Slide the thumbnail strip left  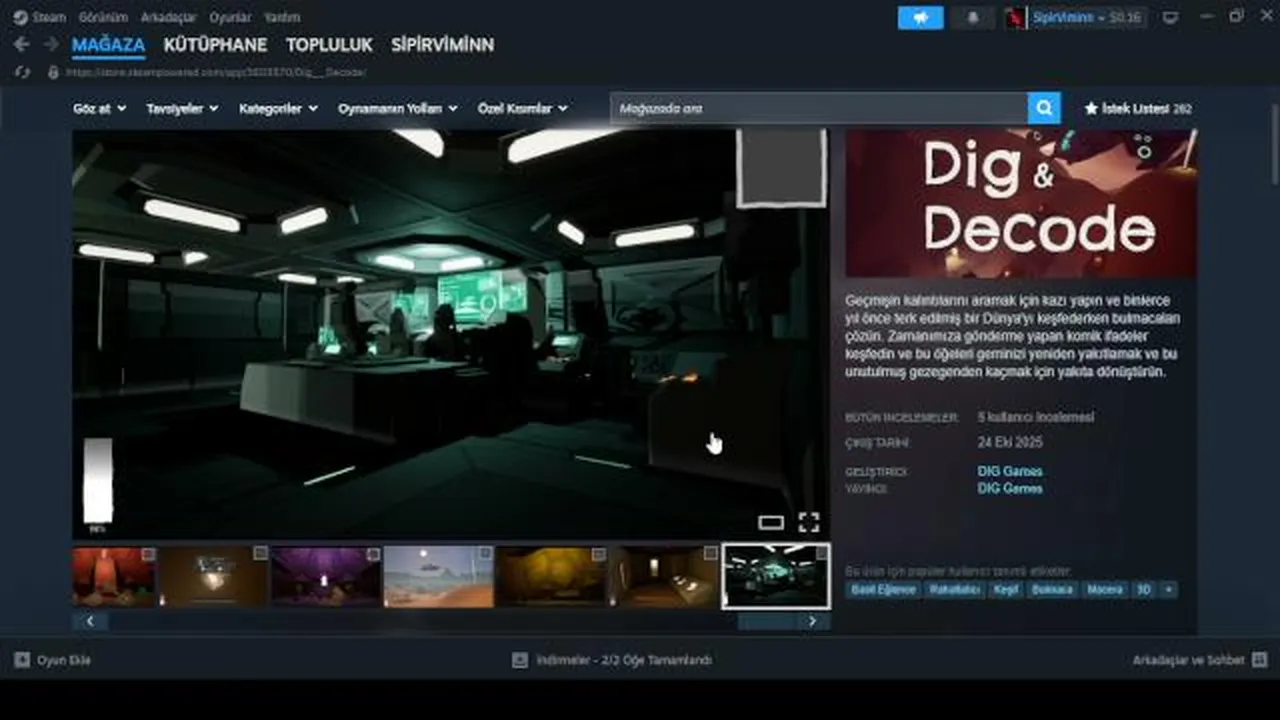click(90, 621)
